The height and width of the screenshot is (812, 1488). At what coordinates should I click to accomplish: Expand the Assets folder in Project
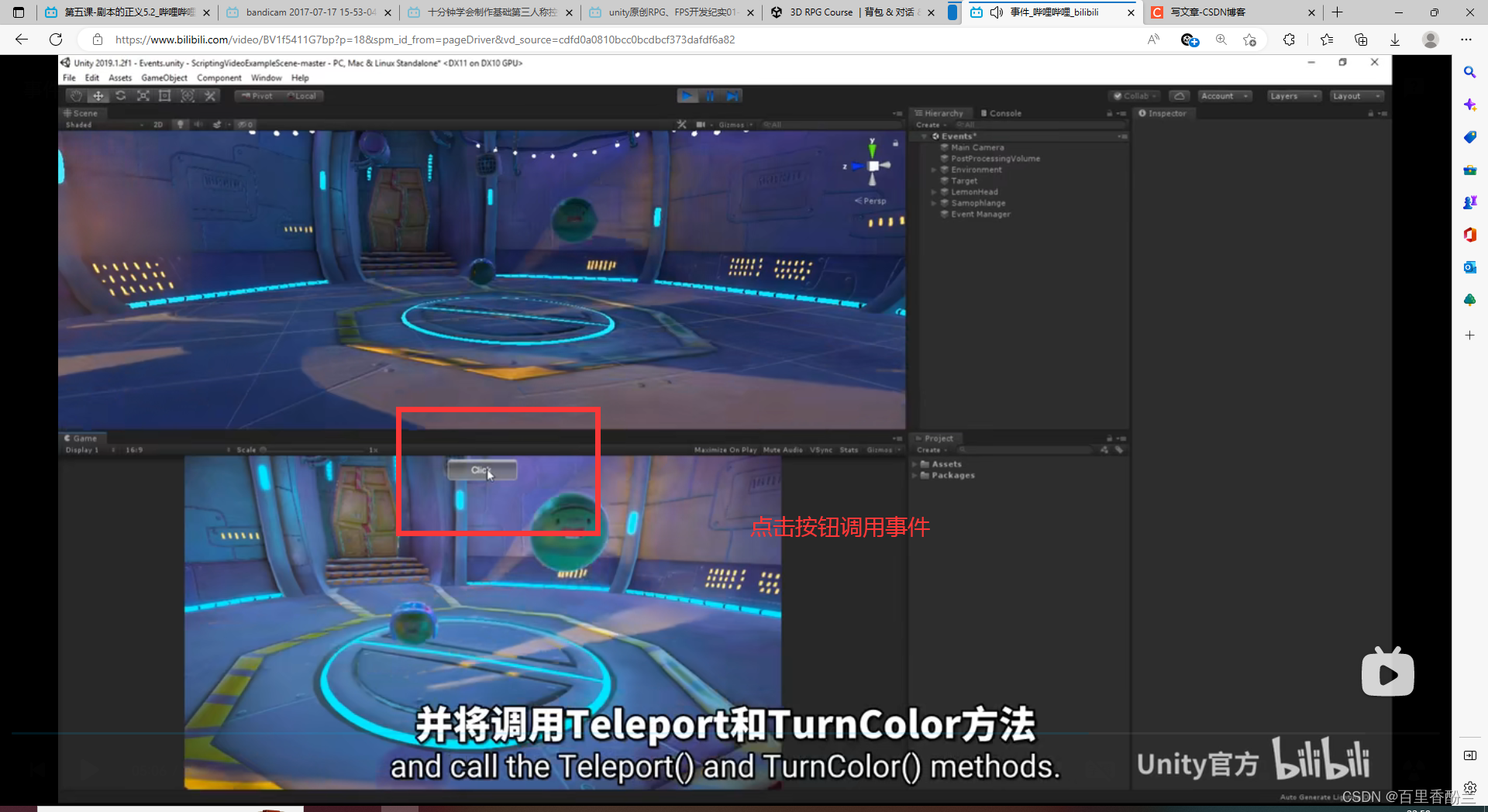(x=914, y=464)
